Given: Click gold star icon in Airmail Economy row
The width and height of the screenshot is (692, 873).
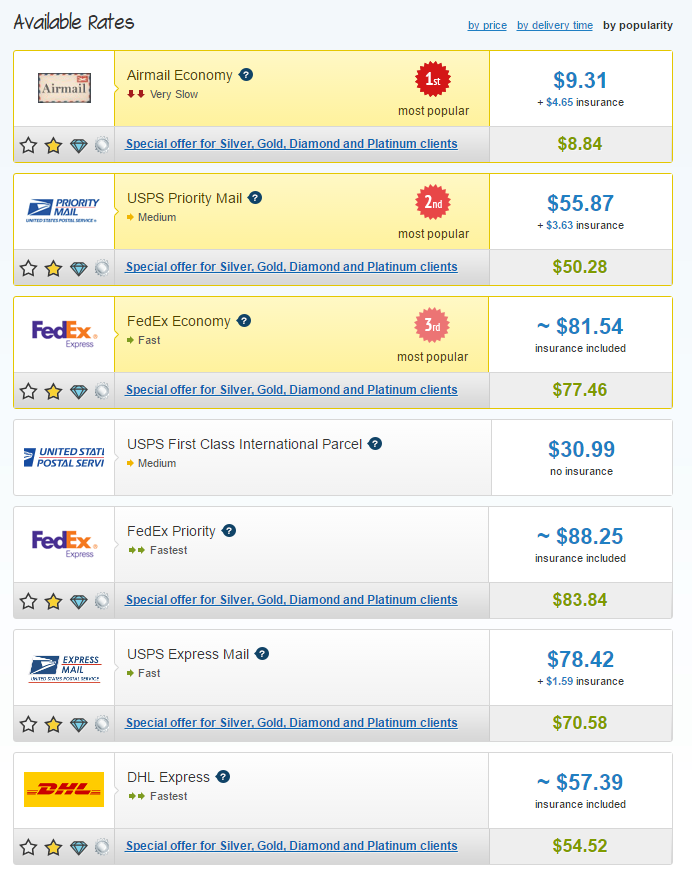Looking at the screenshot, I should (53, 145).
